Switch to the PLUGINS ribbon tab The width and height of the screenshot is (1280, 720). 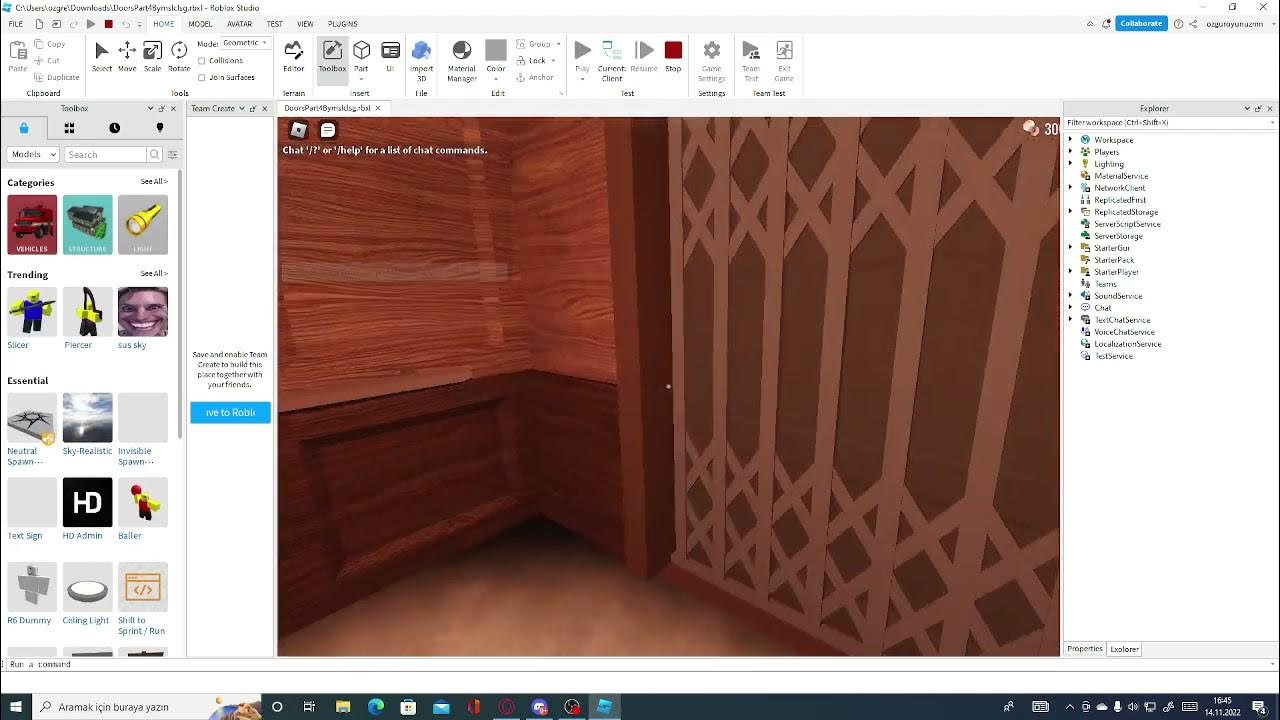click(343, 24)
